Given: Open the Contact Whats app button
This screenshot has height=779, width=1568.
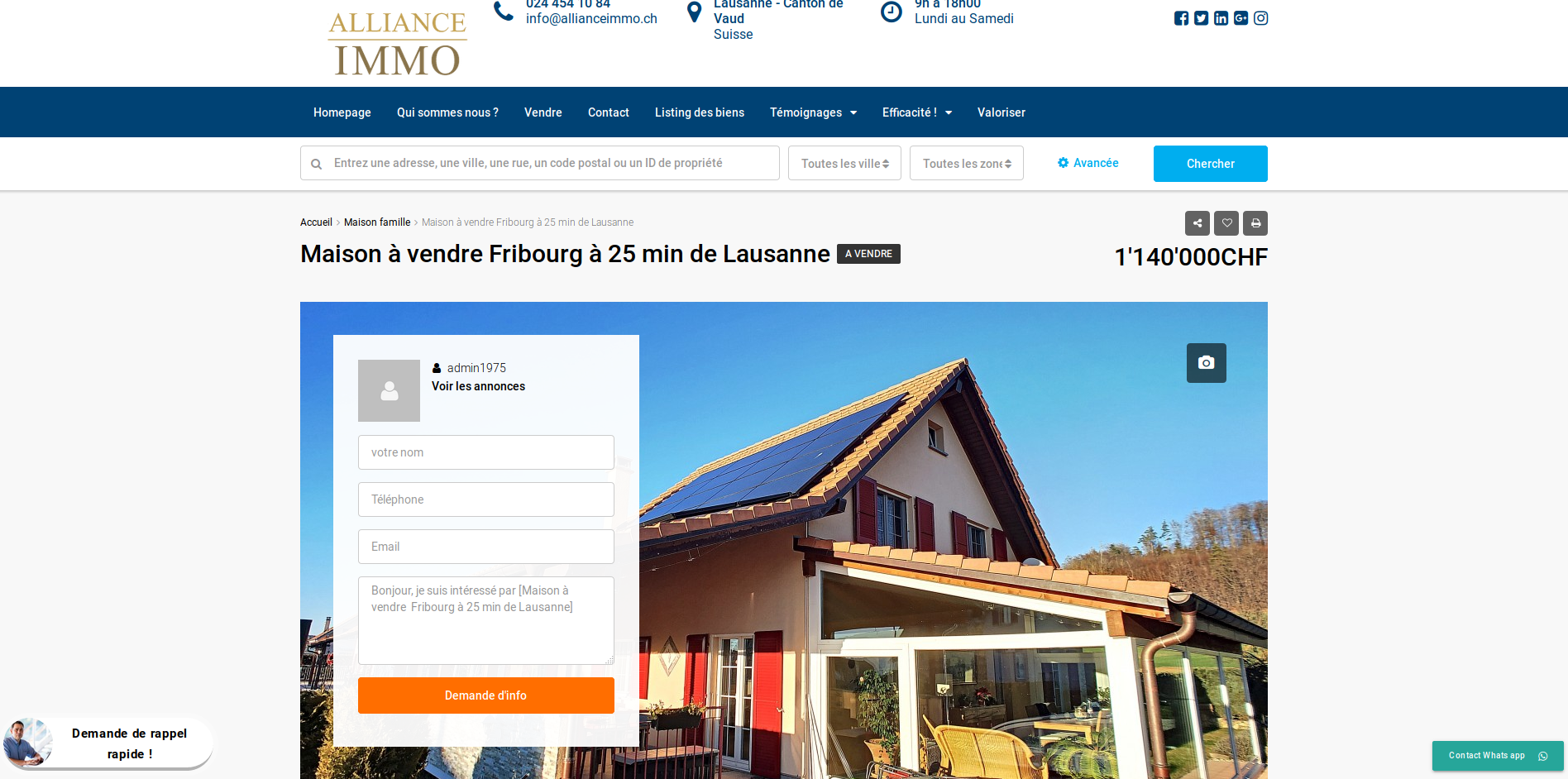Looking at the screenshot, I should (x=1498, y=756).
